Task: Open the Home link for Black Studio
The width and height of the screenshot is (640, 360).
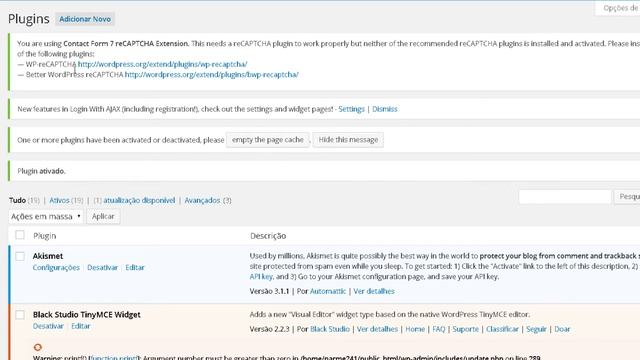Action: click(x=415, y=329)
